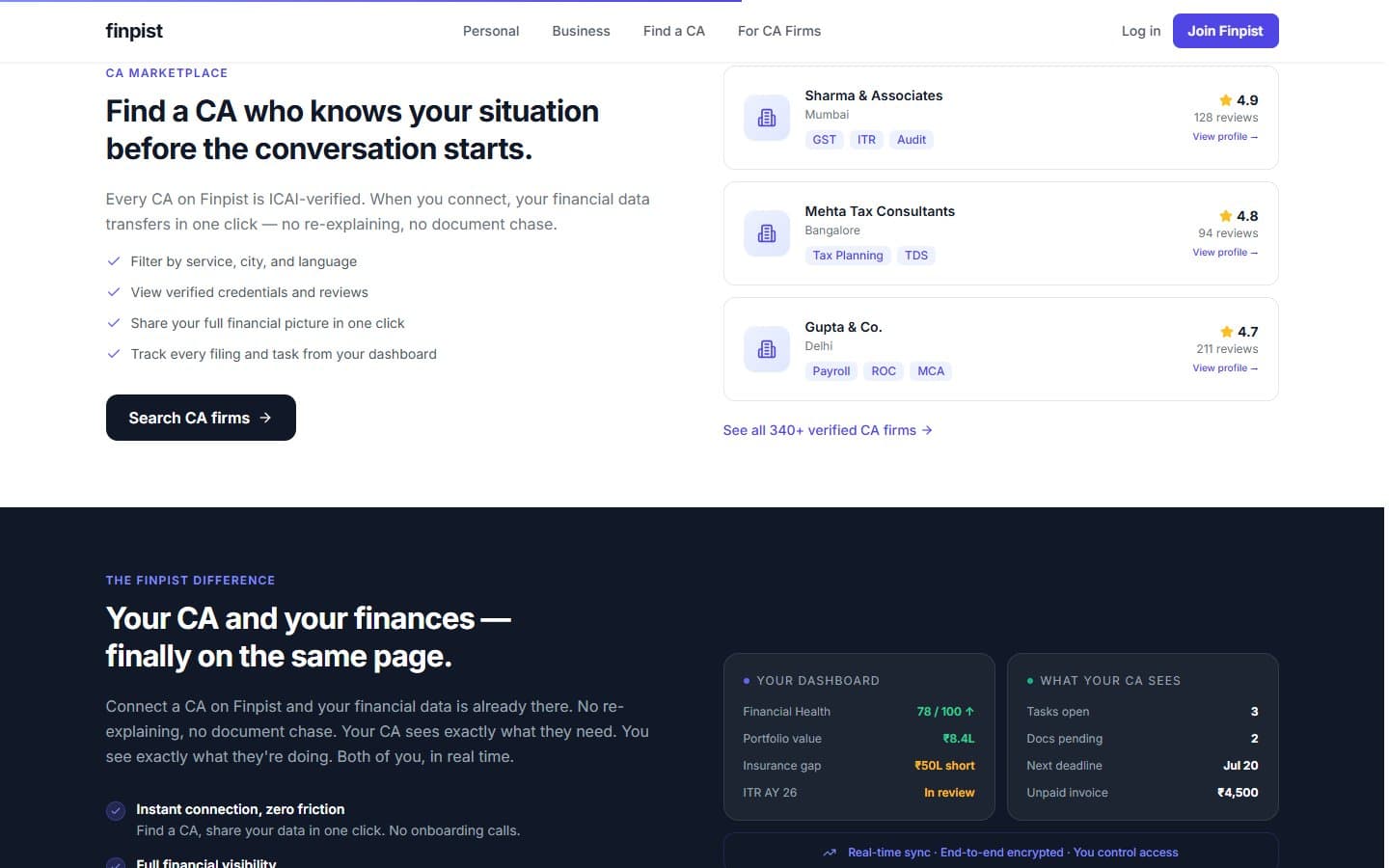Click the Insurance gap ₹50L short value
Image resolution: width=1389 pixels, height=868 pixels.
pyautogui.click(x=944, y=766)
